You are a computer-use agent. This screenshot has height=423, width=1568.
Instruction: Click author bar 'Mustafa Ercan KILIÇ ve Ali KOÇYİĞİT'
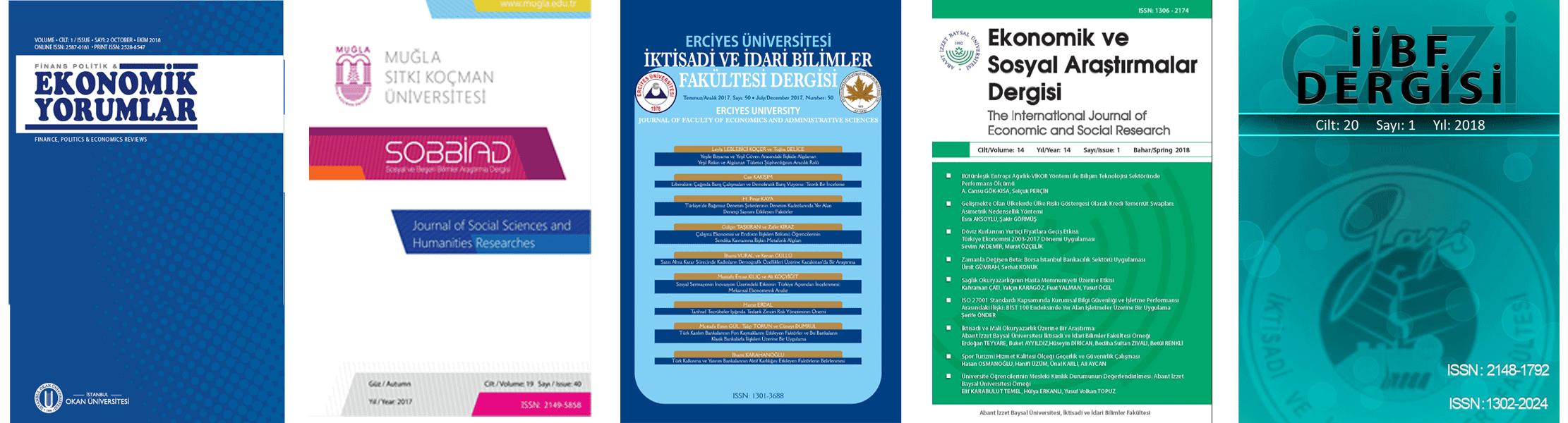coord(758,276)
